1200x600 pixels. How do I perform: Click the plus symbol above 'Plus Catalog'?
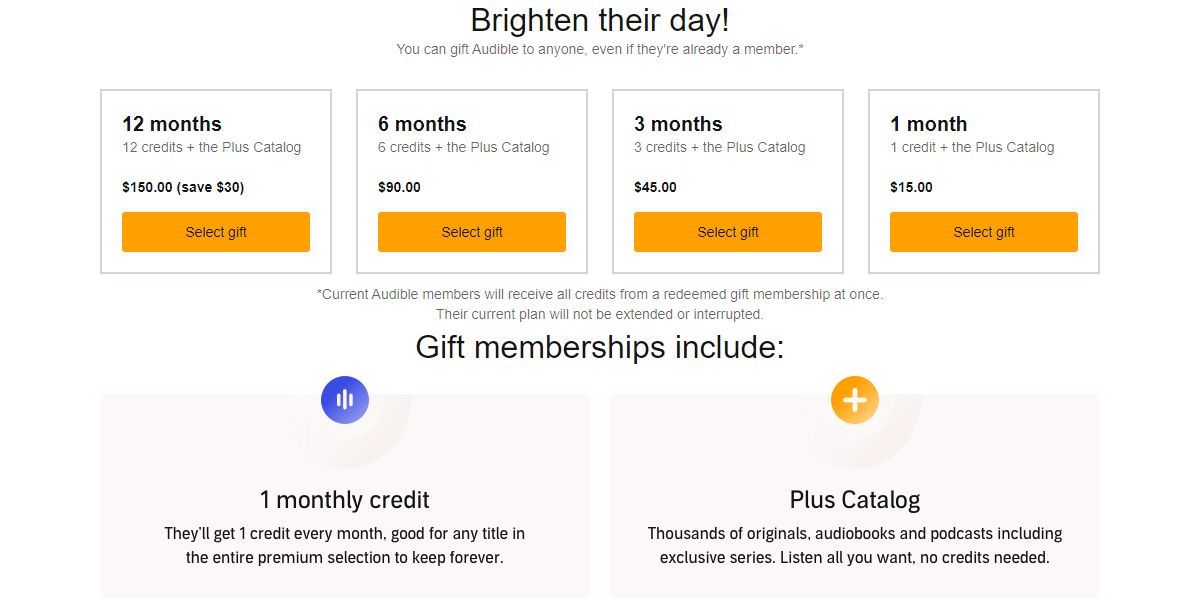tap(855, 399)
